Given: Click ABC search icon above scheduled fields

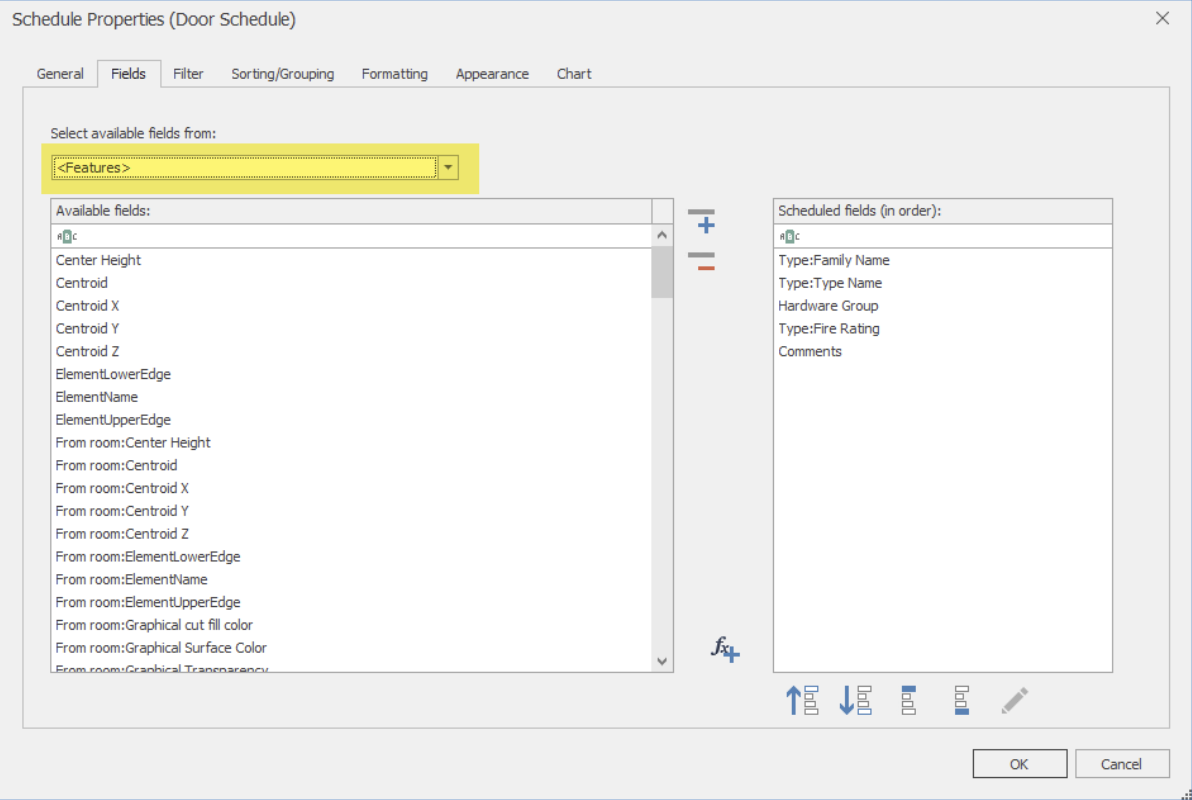Looking at the screenshot, I should (789, 236).
